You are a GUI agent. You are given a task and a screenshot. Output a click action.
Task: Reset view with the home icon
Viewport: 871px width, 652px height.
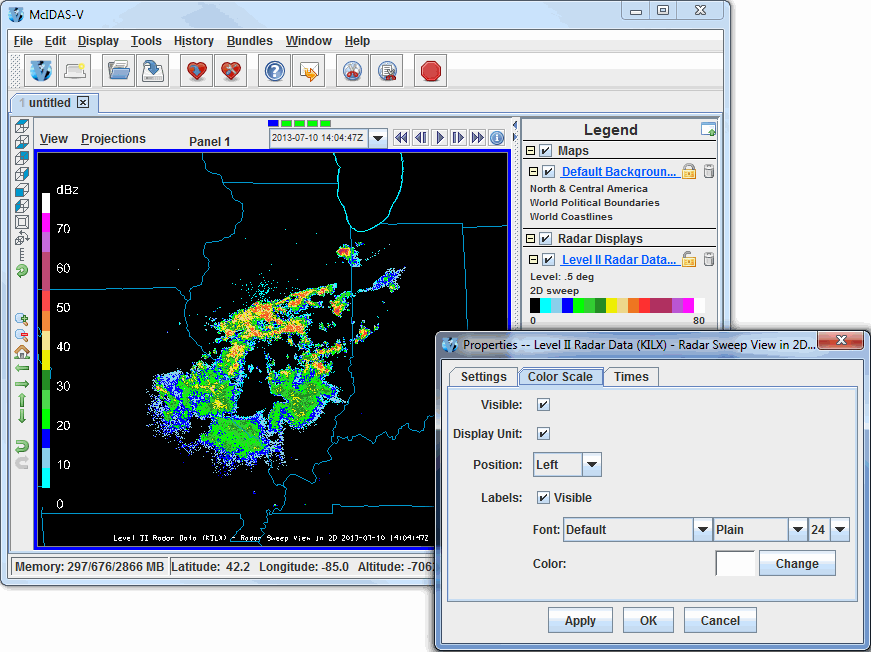coord(22,352)
